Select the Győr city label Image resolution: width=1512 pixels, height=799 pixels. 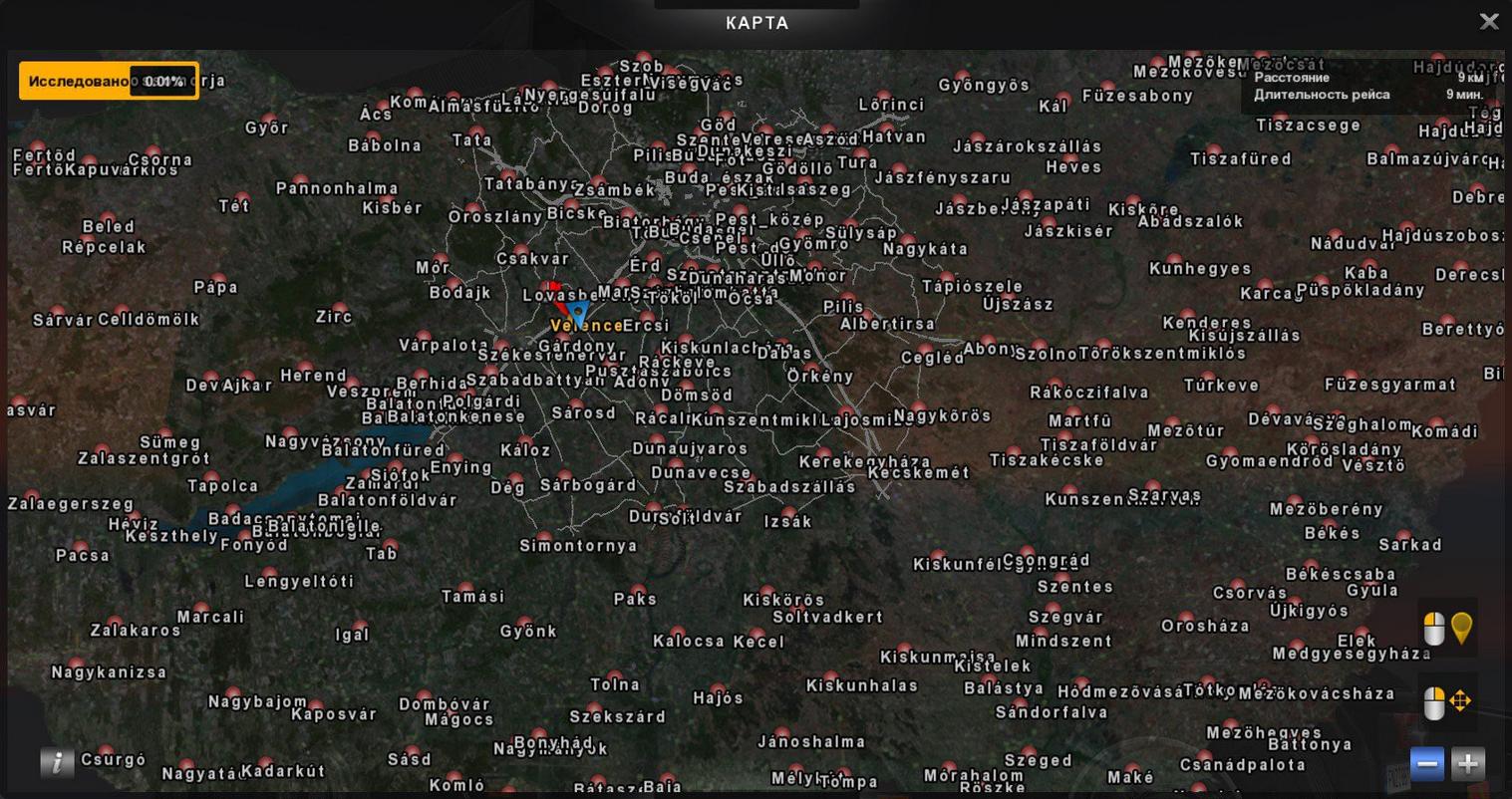click(x=266, y=128)
